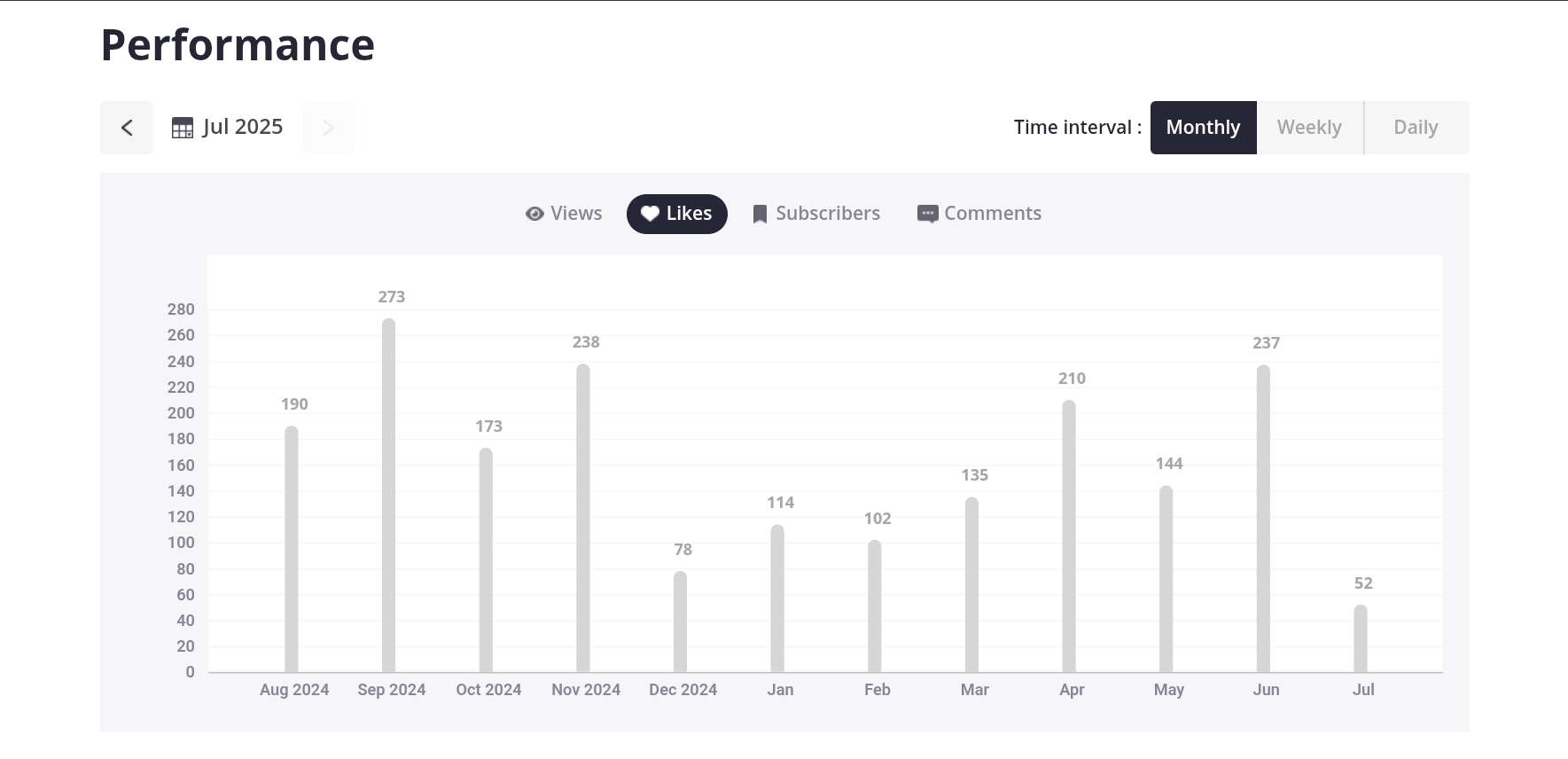Select the Monthly time interval
Screen dimensions: 1568x759
(x=1203, y=128)
